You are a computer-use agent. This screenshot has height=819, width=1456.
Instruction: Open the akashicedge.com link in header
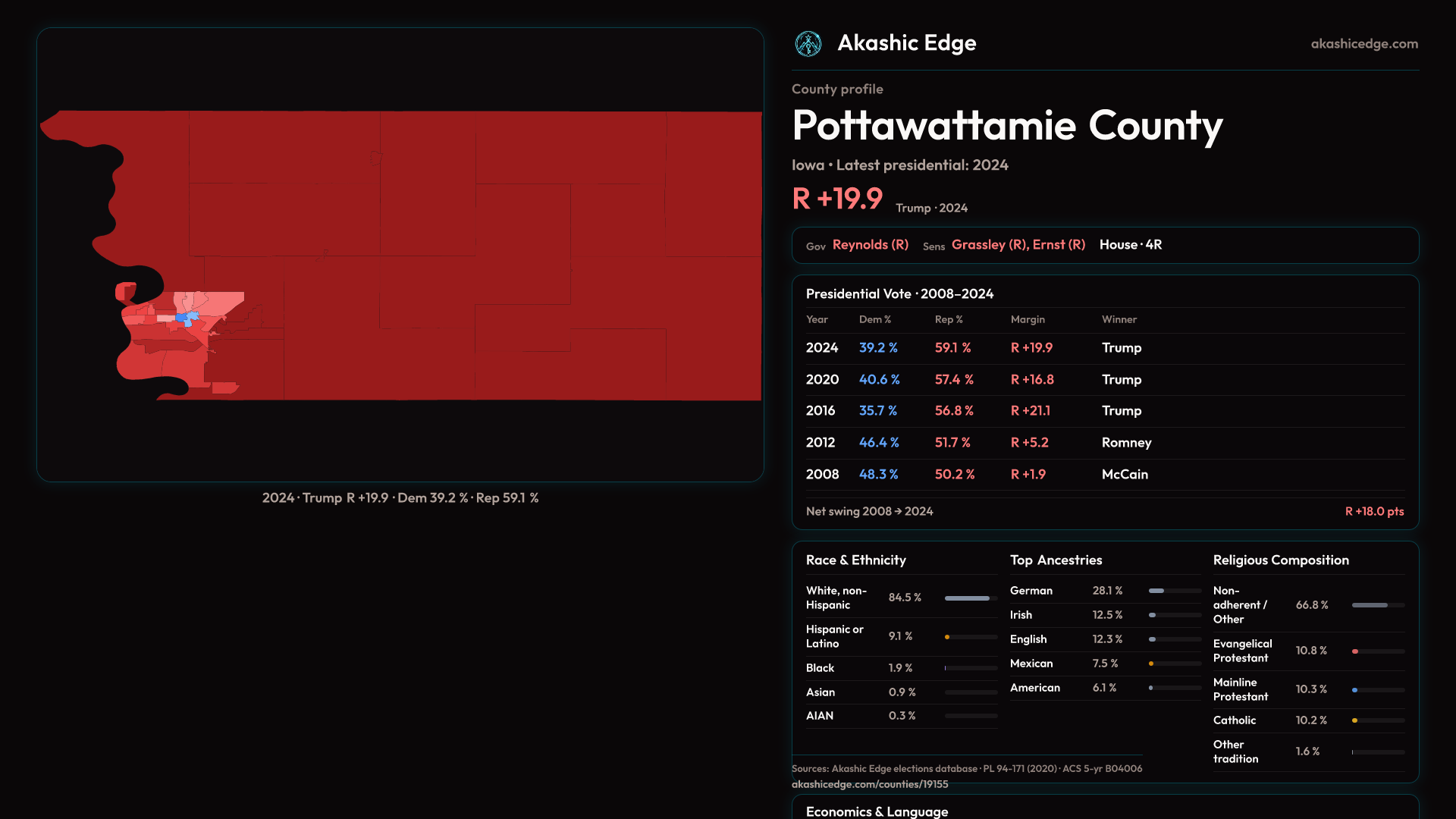1363,44
